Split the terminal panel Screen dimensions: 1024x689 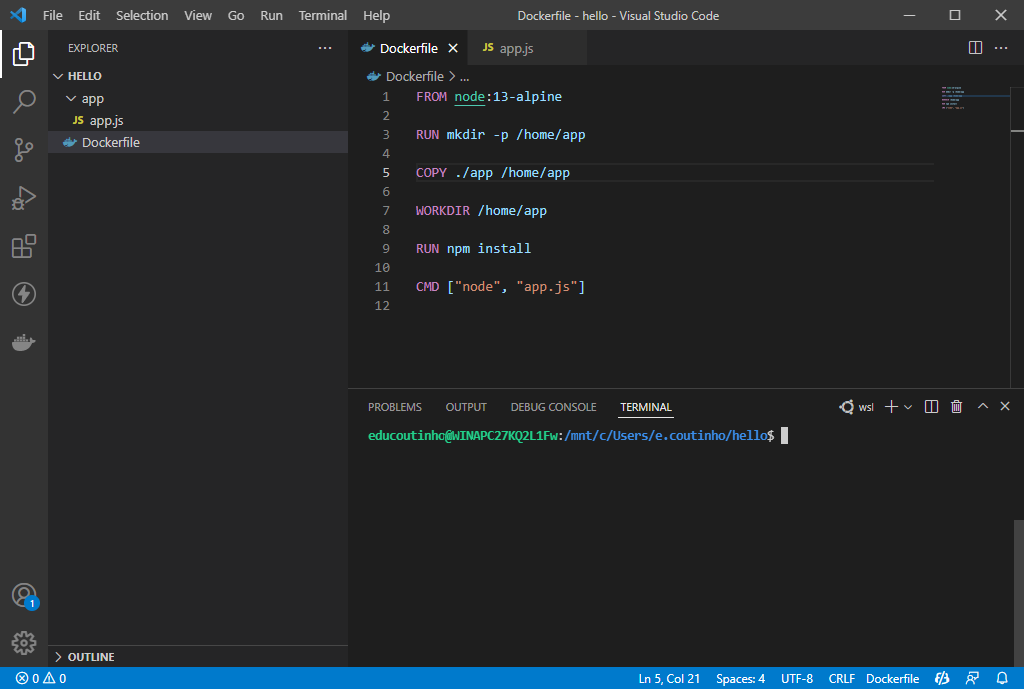click(931, 407)
